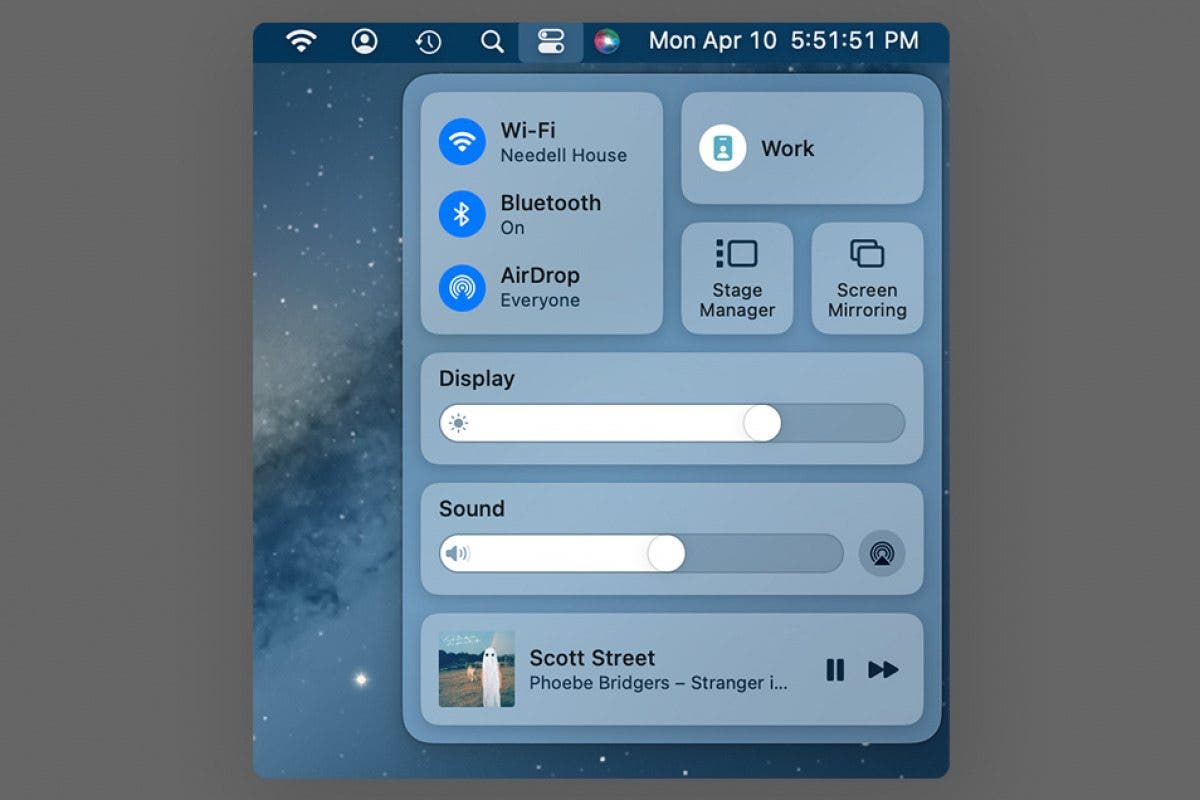Image resolution: width=1200 pixels, height=800 pixels.
Task: Adjust the display brightness slider
Action: [x=762, y=424]
